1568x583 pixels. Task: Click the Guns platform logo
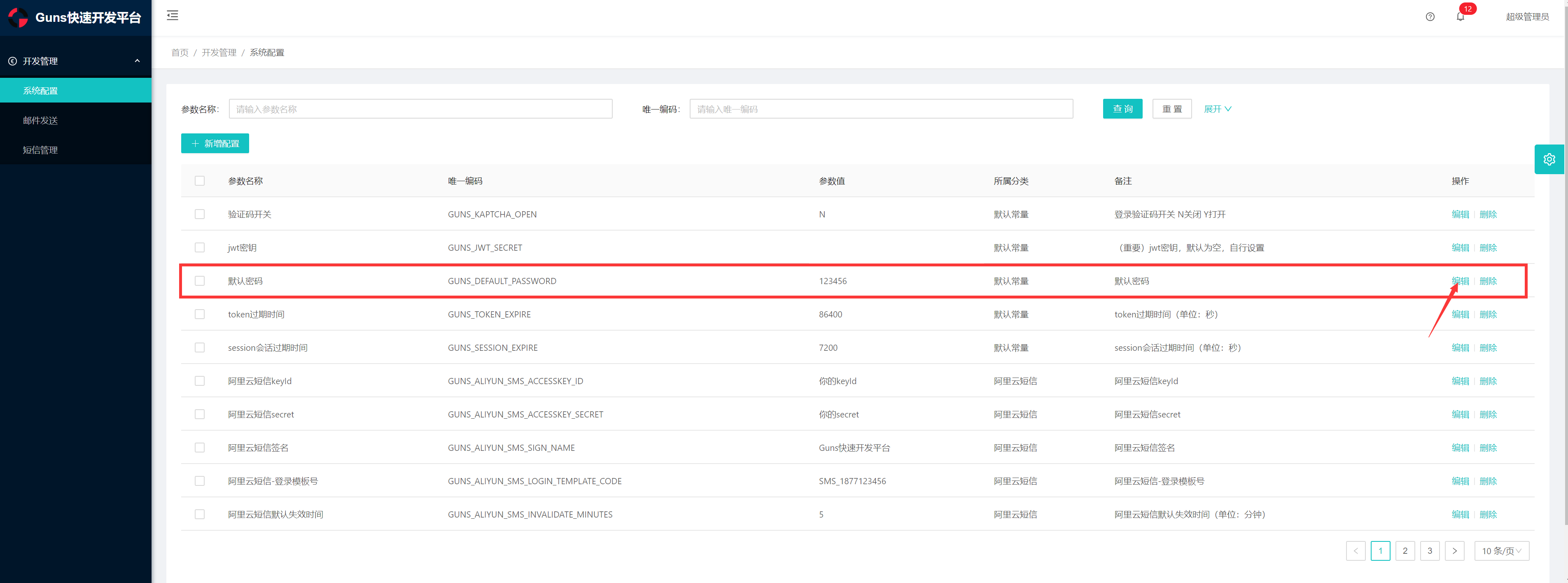point(18,18)
